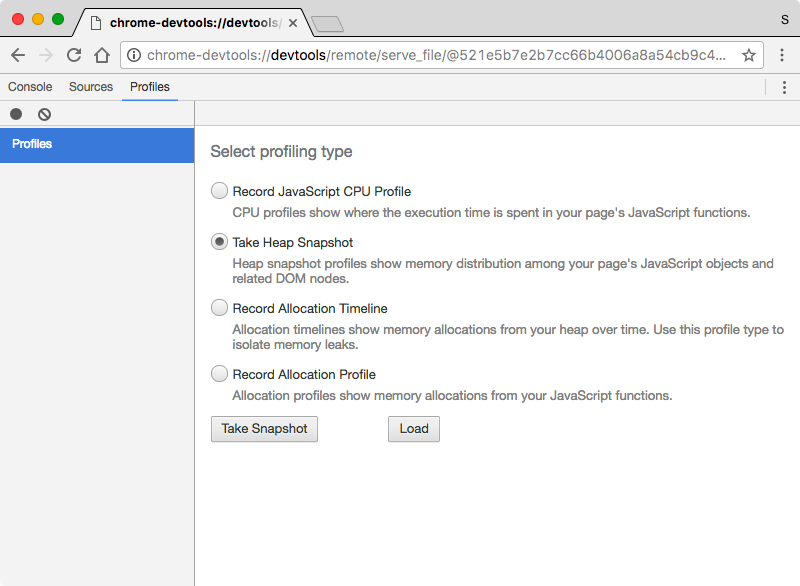Select Take Heap Snapshot radio button
800x586 pixels.
(x=219, y=242)
